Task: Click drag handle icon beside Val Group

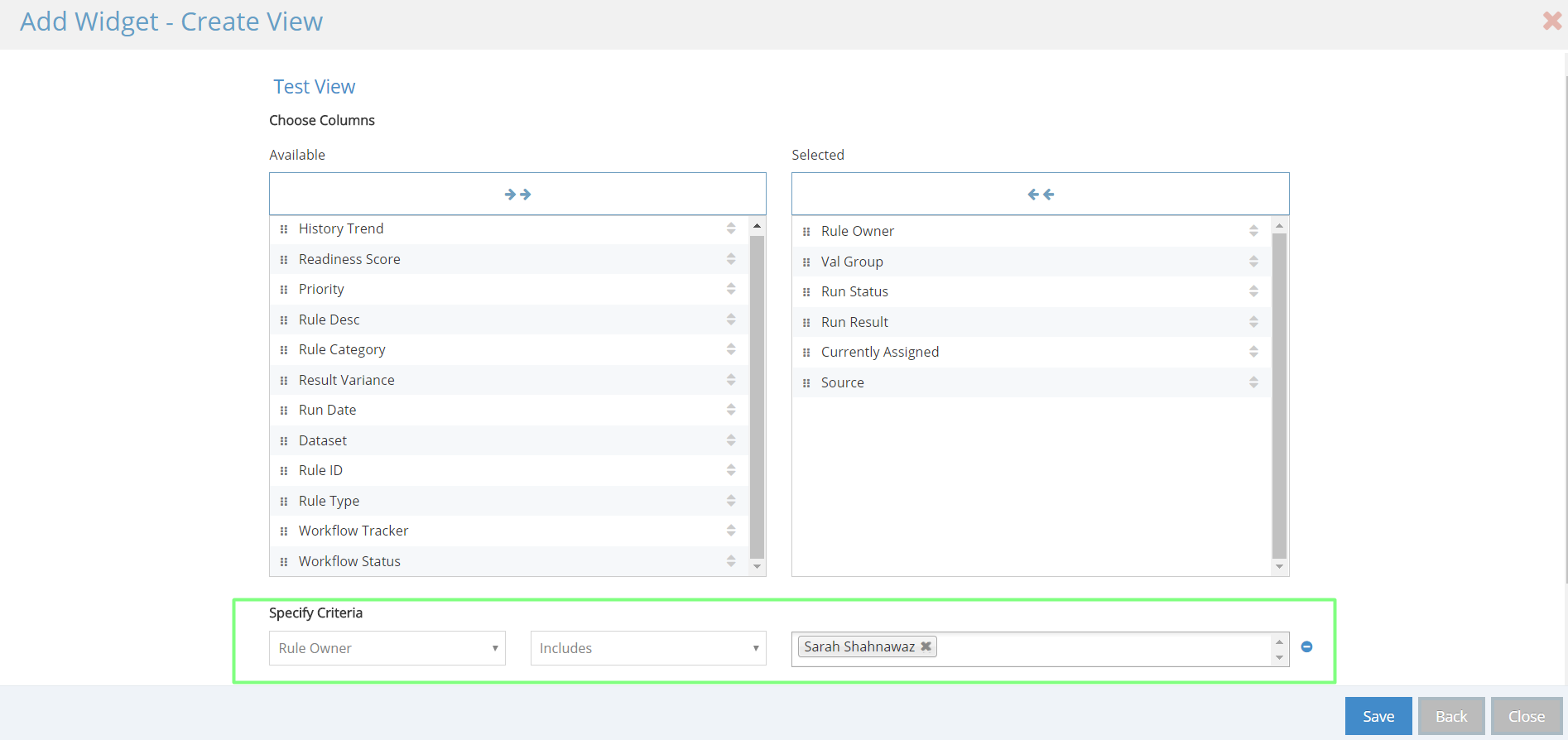Action: click(806, 262)
